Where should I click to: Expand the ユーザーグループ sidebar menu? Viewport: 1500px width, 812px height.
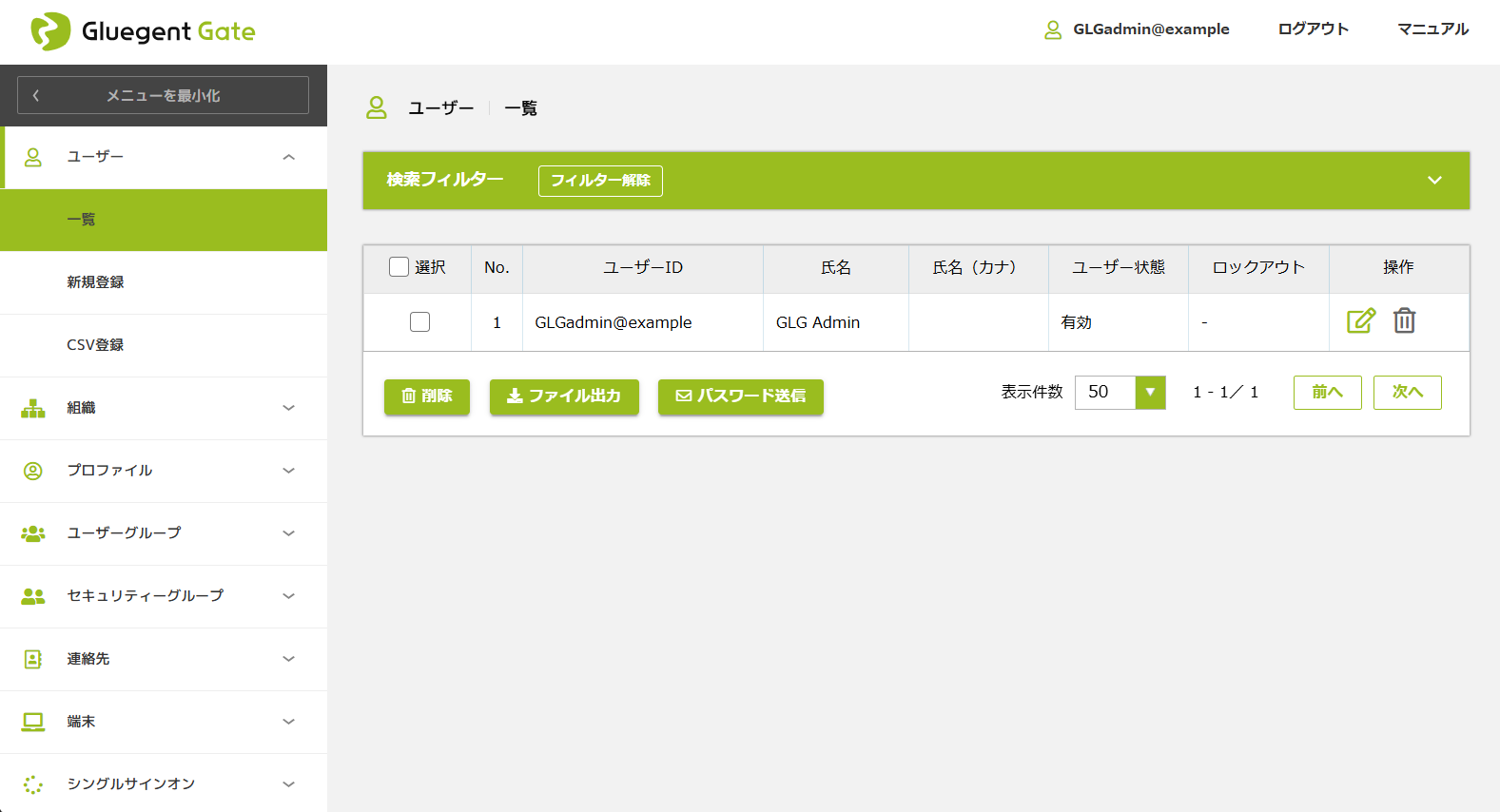click(x=289, y=533)
